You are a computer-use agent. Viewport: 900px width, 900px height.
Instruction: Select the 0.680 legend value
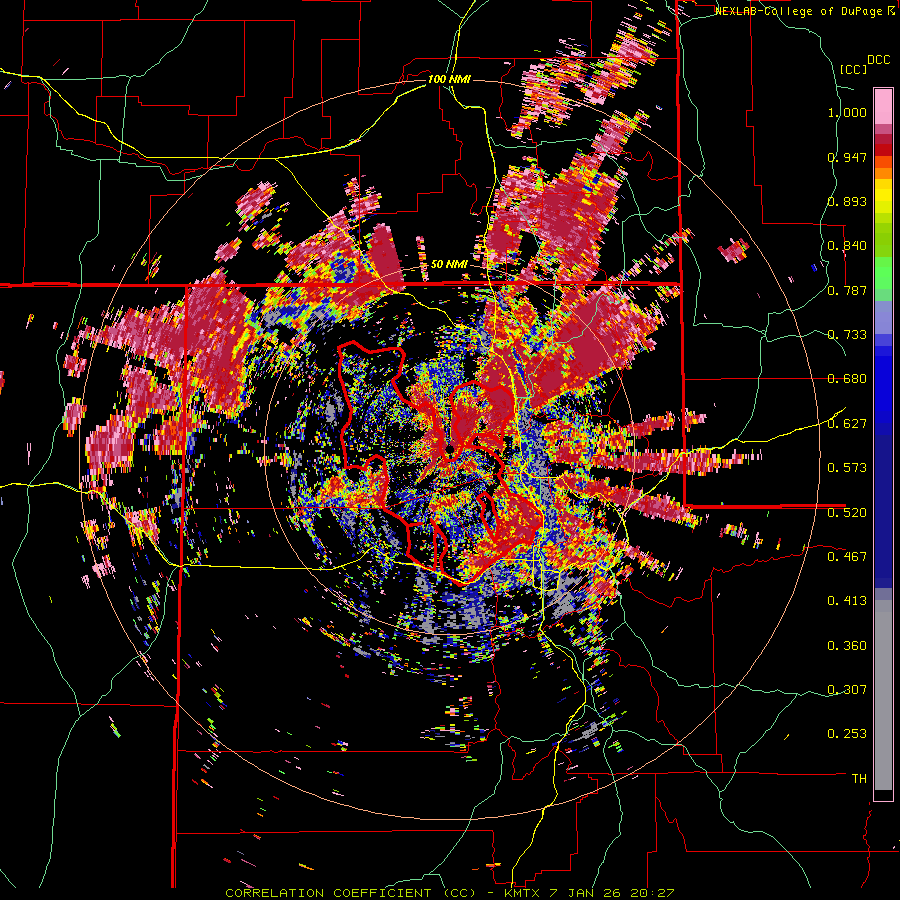click(847, 379)
